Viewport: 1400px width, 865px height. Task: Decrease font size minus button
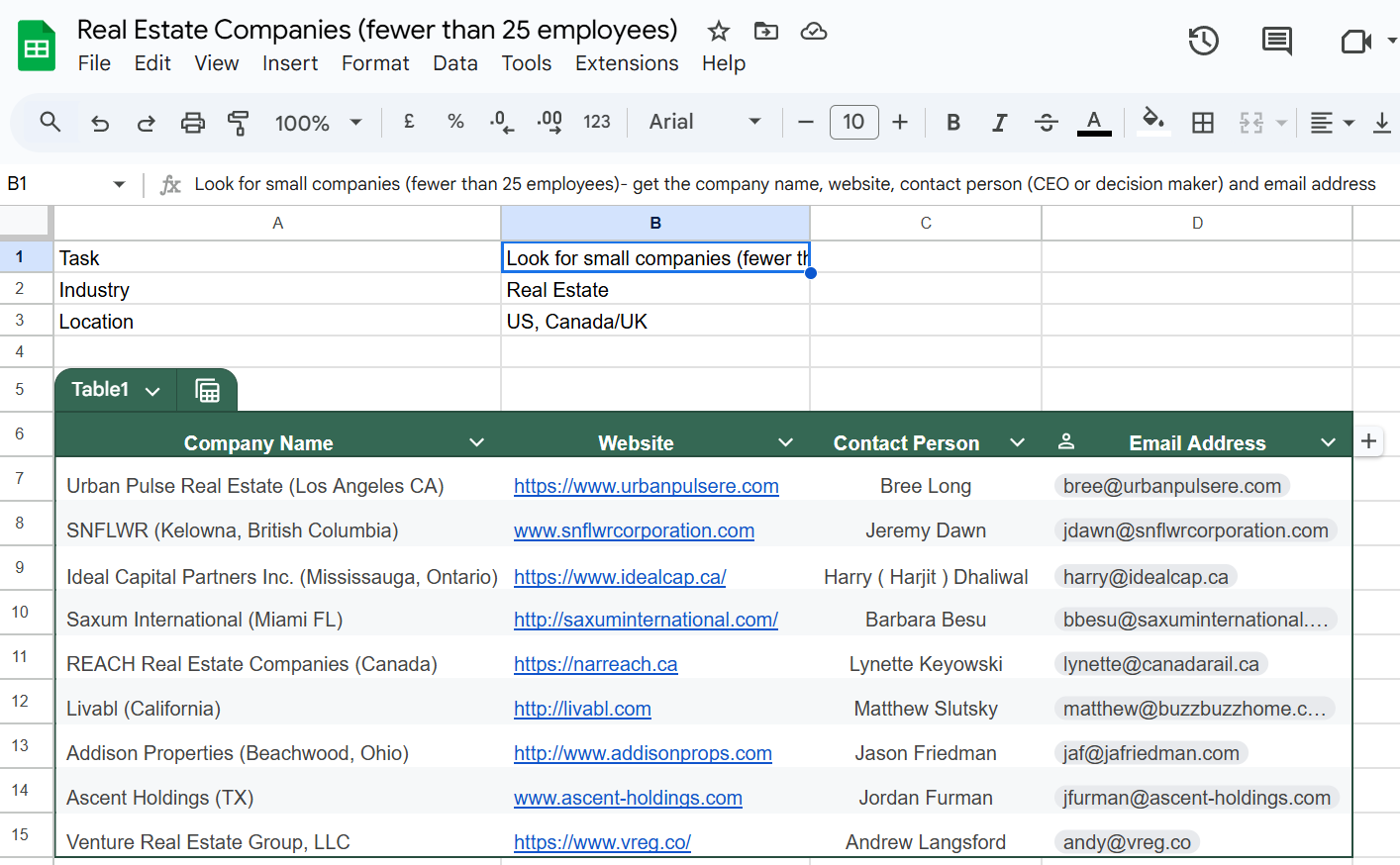[806, 122]
